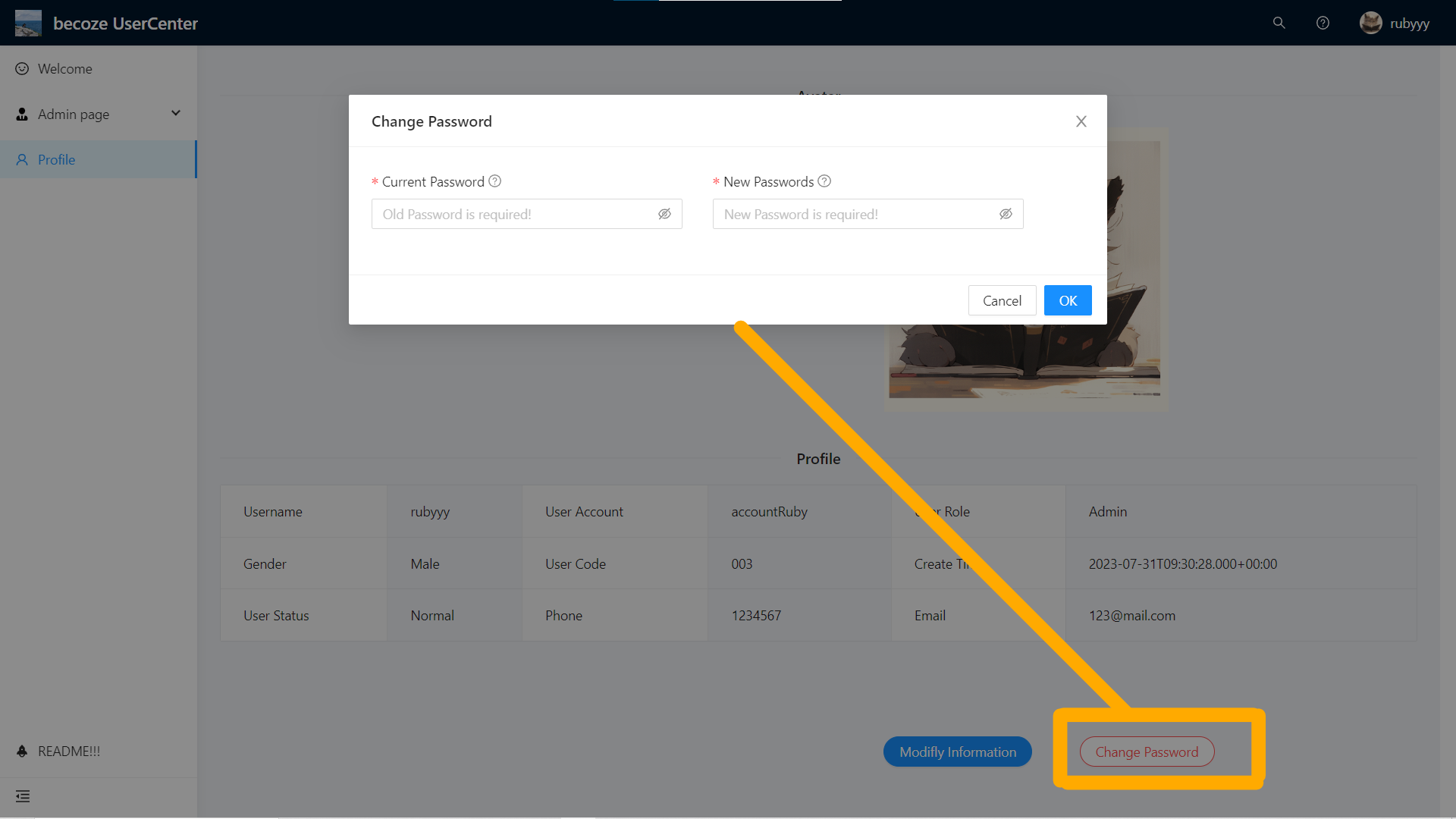Click the User Account label cell

[x=615, y=512]
